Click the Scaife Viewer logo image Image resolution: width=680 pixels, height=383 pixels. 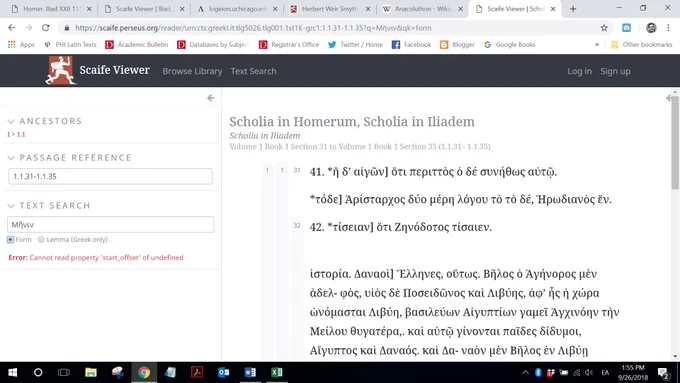[x=61, y=70]
